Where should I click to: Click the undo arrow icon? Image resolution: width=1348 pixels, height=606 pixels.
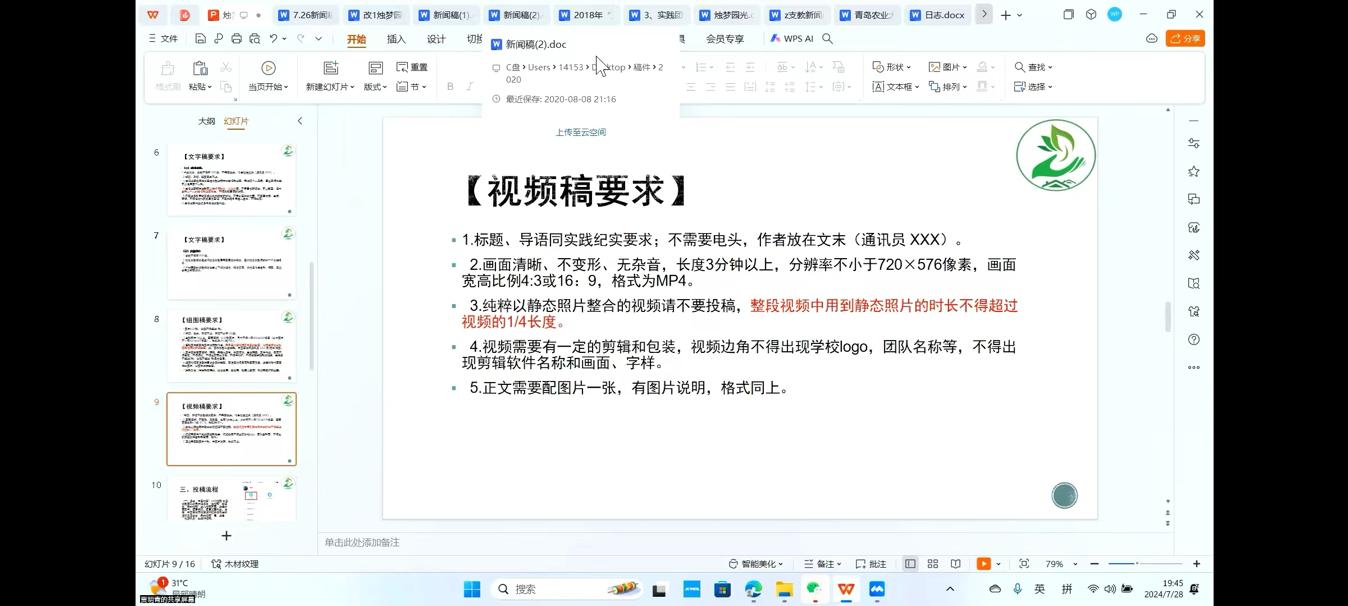pos(273,39)
